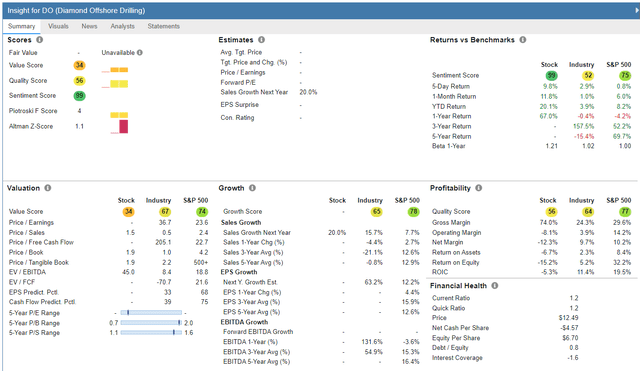Image resolution: width=640 pixels, height=371 pixels.
Task: Click Sales Growth Next Year 20.0% in Estimates
Action: [308, 92]
